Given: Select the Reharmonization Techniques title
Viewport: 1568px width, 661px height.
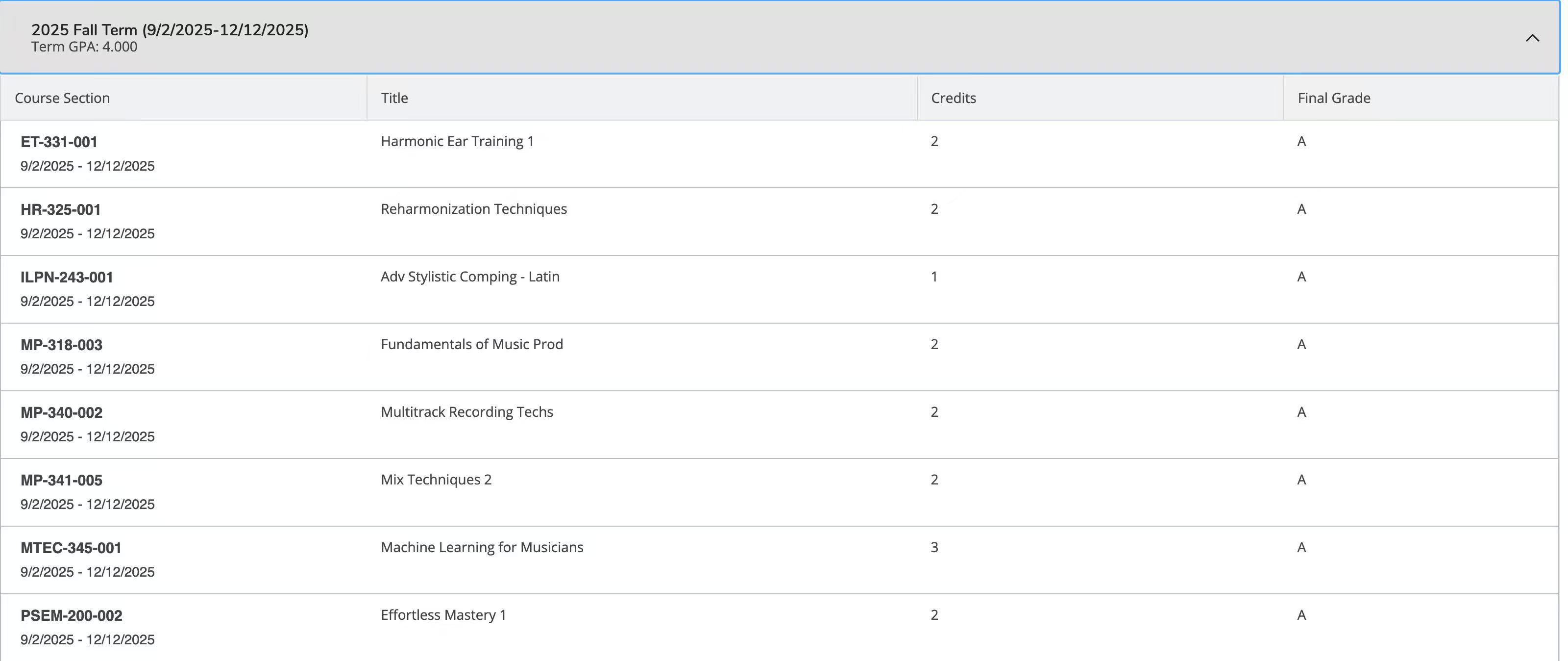Looking at the screenshot, I should click(473, 209).
